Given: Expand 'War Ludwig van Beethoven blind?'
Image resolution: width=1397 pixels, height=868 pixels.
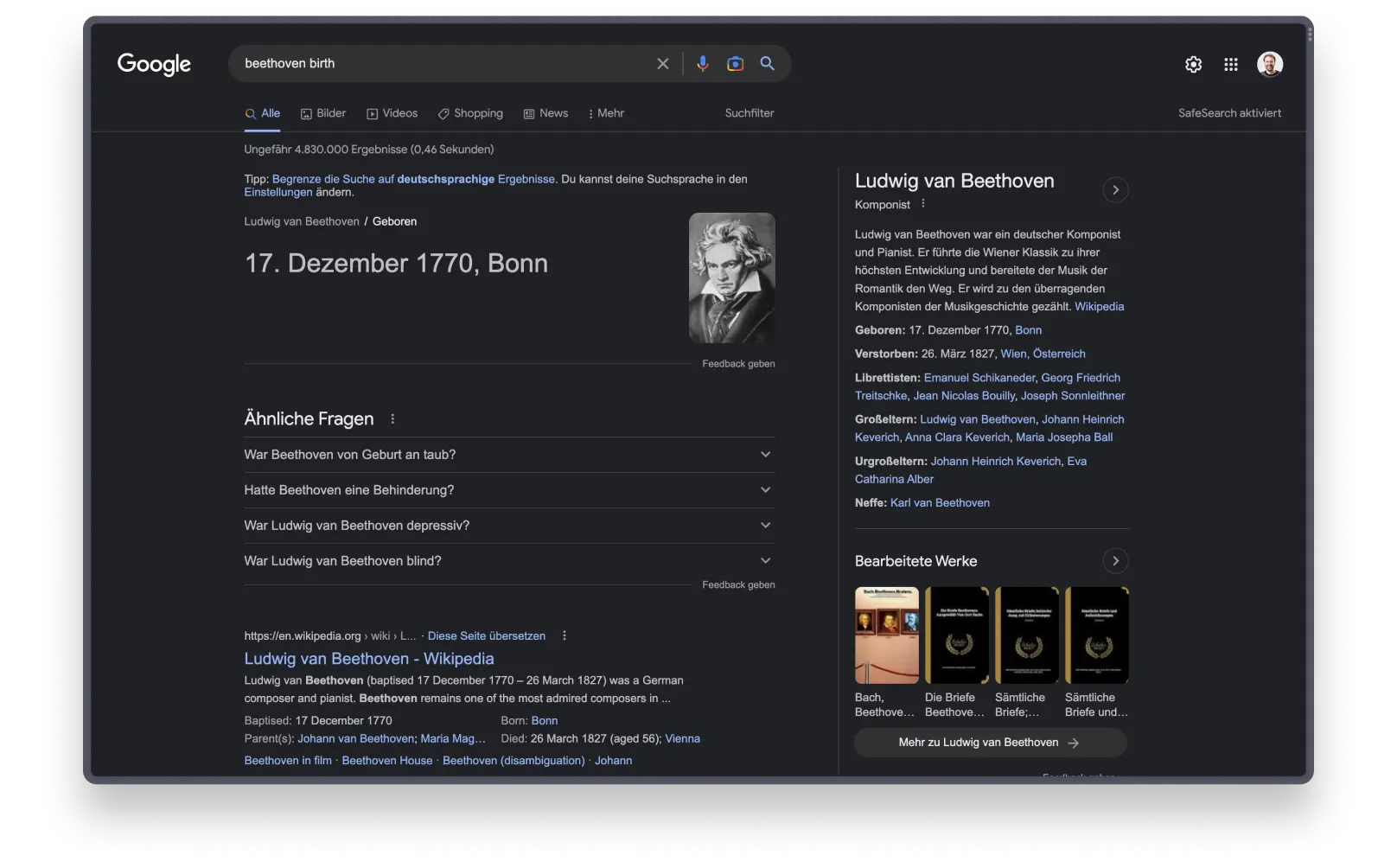Looking at the screenshot, I should [x=509, y=561].
